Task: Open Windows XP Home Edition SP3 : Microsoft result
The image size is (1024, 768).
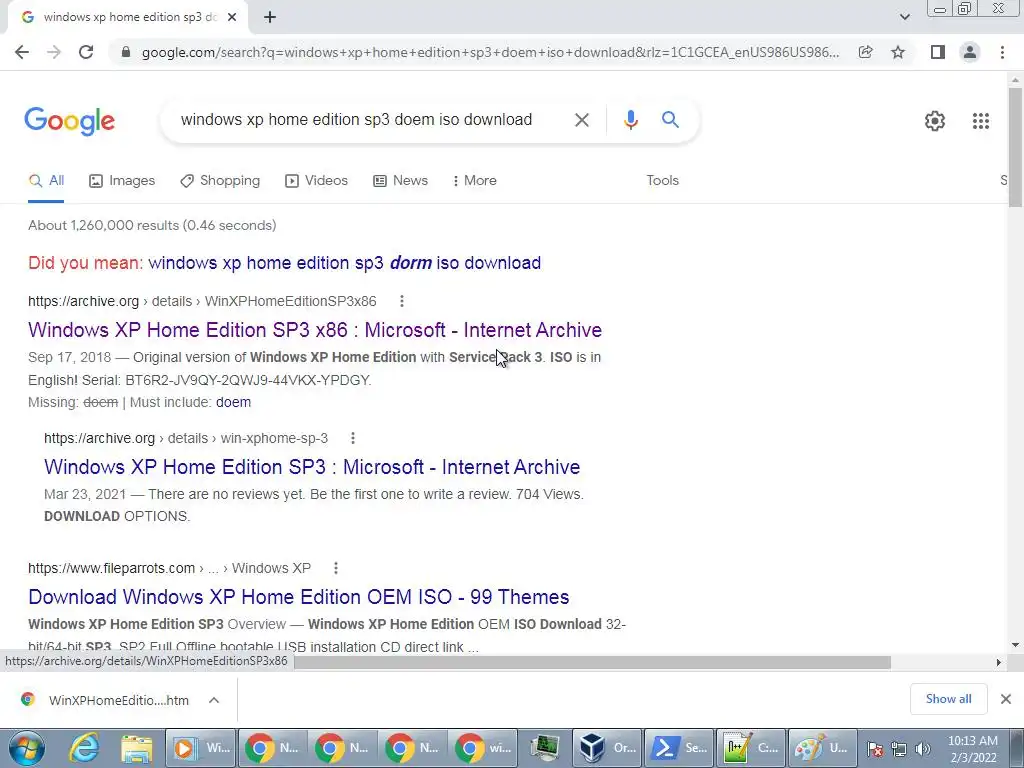Action: pos(312,467)
